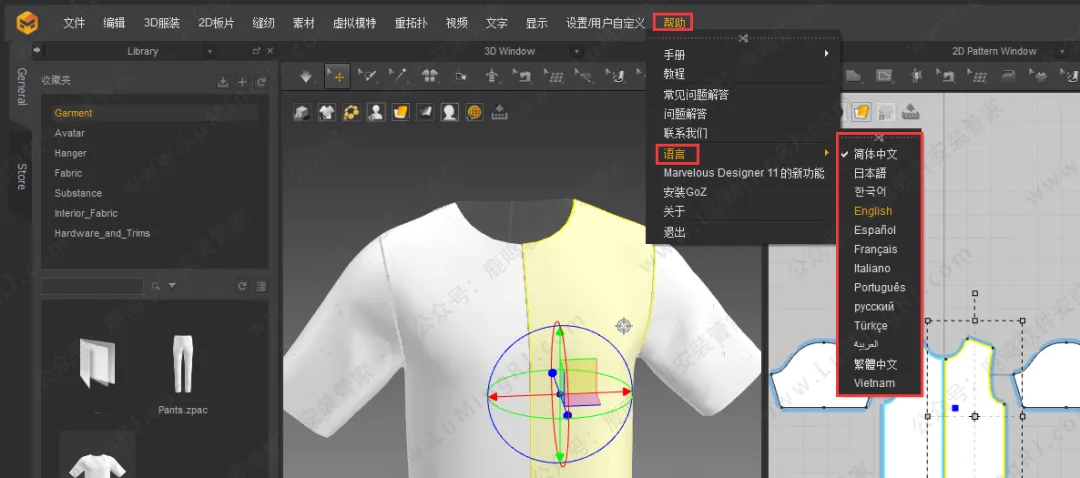Open the 3D Window panel dropdown arrow

576,51
